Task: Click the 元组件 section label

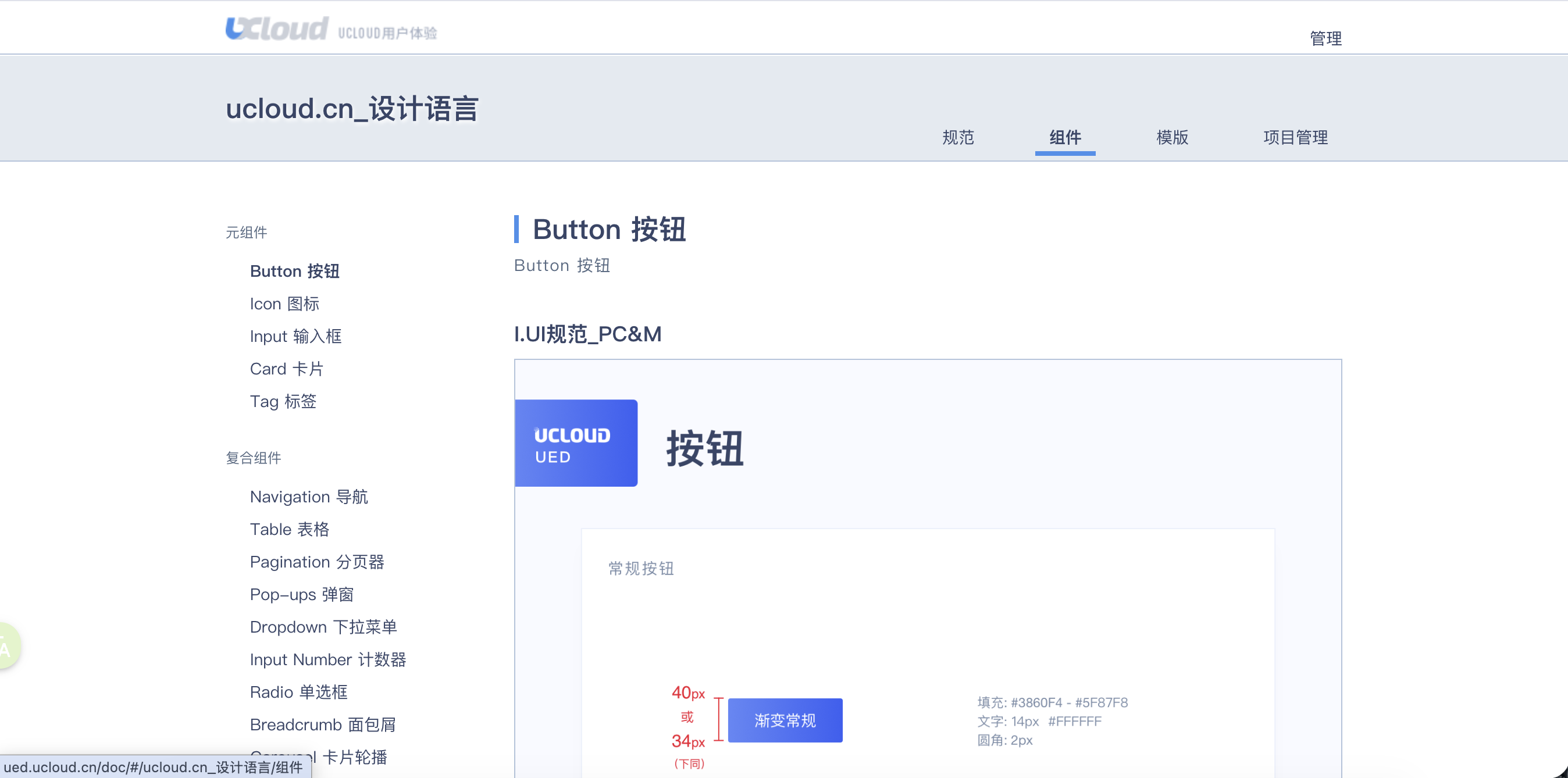Action: (x=246, y=233)
